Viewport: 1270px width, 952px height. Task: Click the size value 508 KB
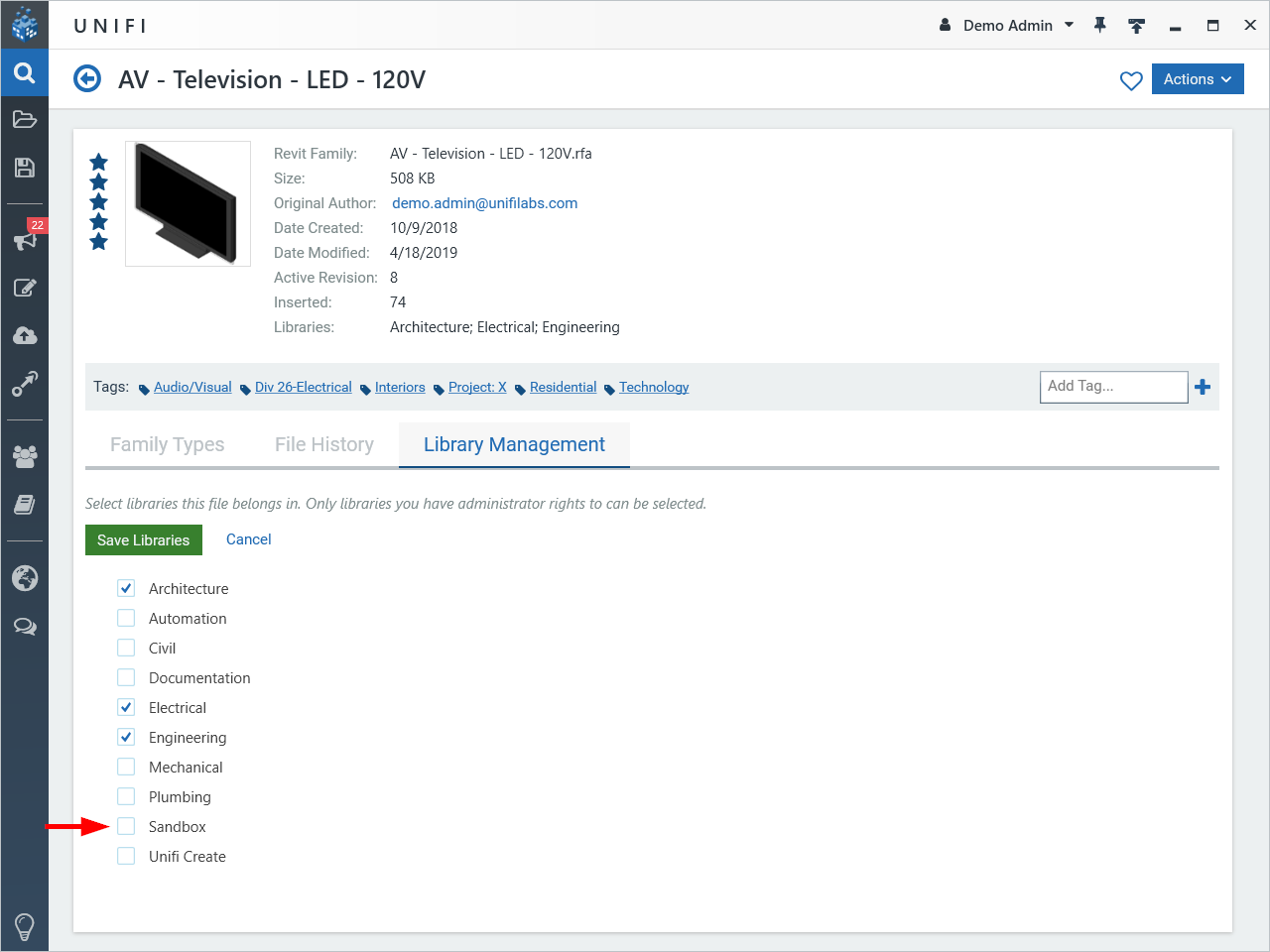pos(412,178)
